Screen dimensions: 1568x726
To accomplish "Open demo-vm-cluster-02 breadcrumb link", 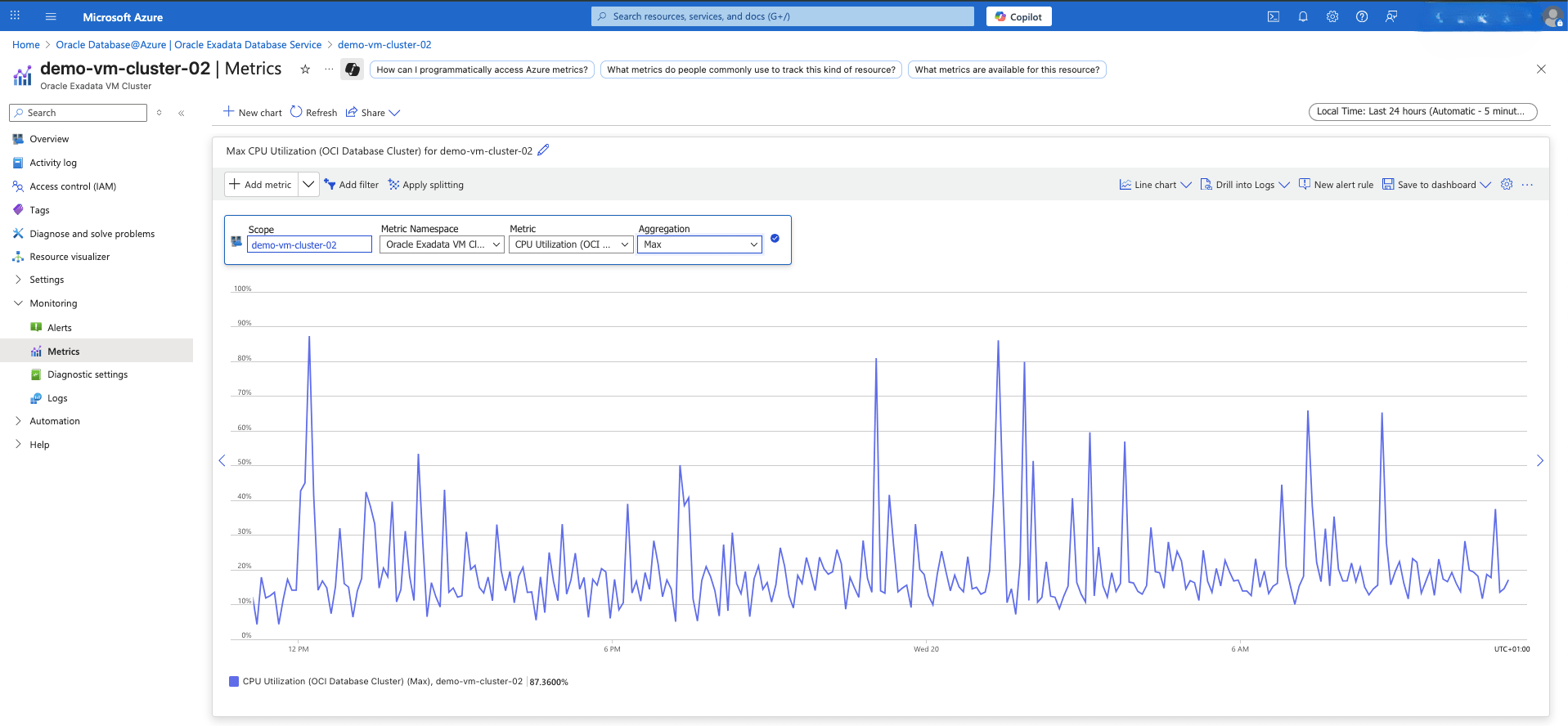I will point(384,45).
